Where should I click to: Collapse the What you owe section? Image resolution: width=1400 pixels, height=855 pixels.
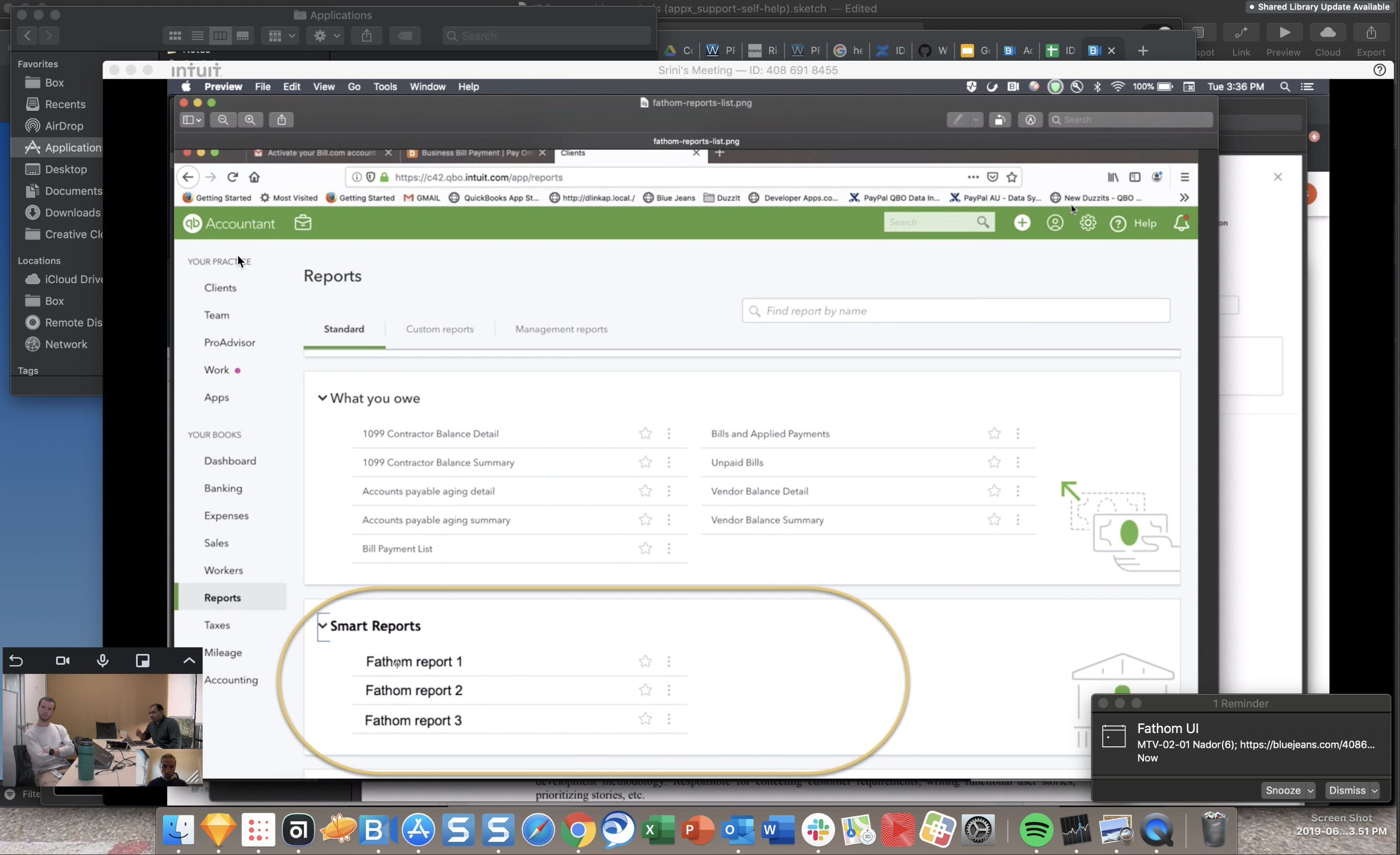[322, 398]
